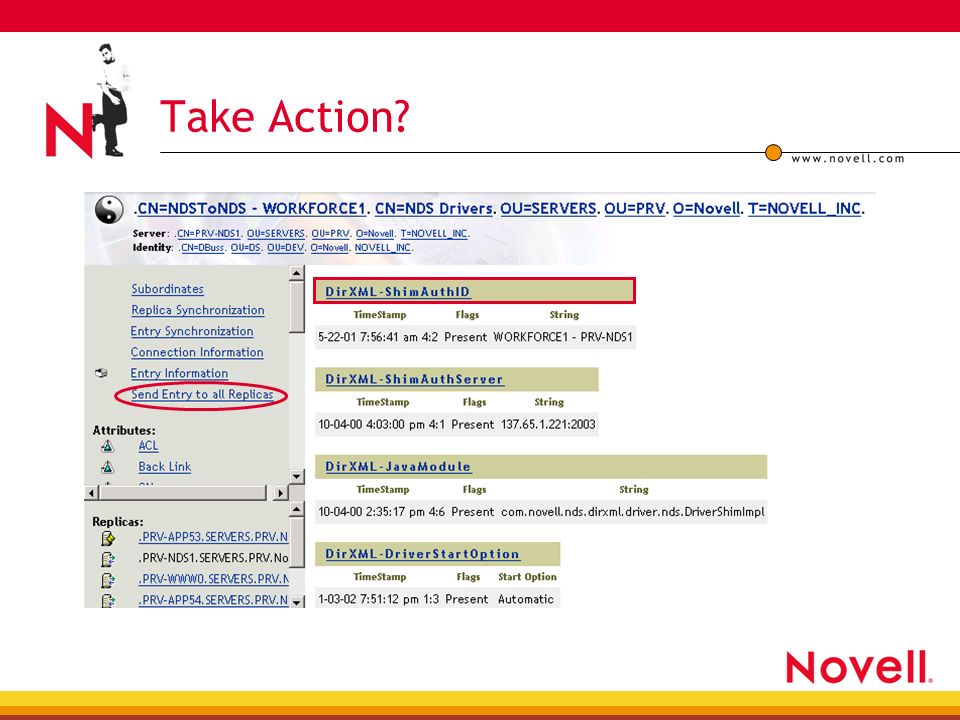Click OU=PRV in the title path
Screen dimensions: 960x720
pos(634,209)
